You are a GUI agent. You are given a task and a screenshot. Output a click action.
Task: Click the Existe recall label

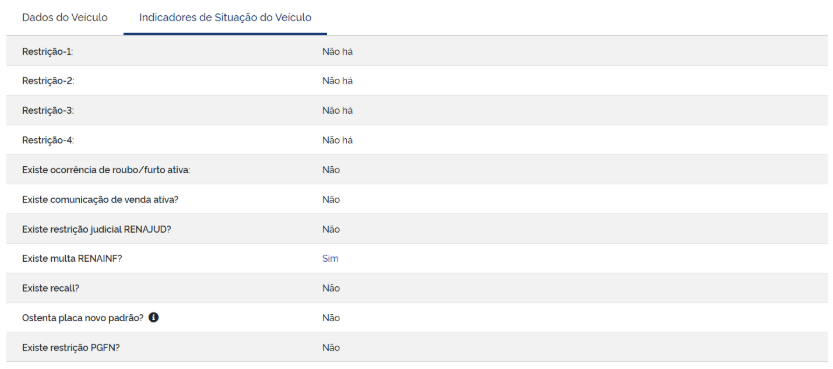point(50,288)
